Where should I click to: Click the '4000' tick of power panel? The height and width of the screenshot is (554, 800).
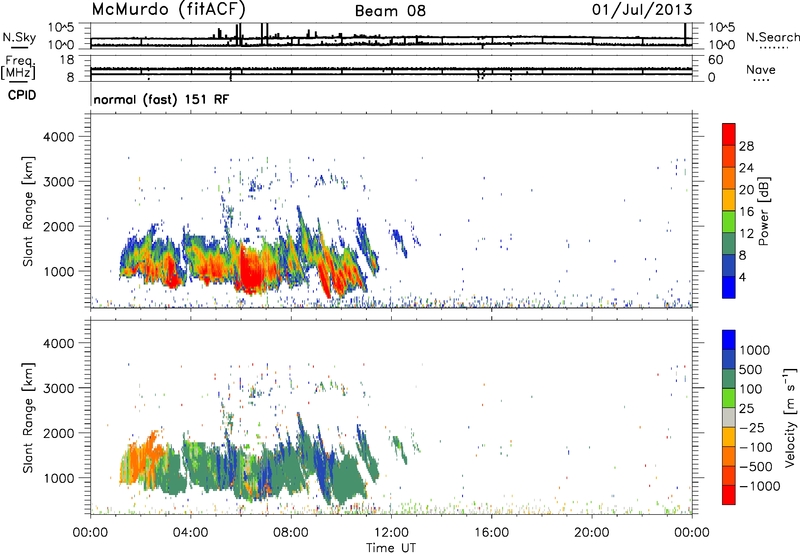coord(59,137)
